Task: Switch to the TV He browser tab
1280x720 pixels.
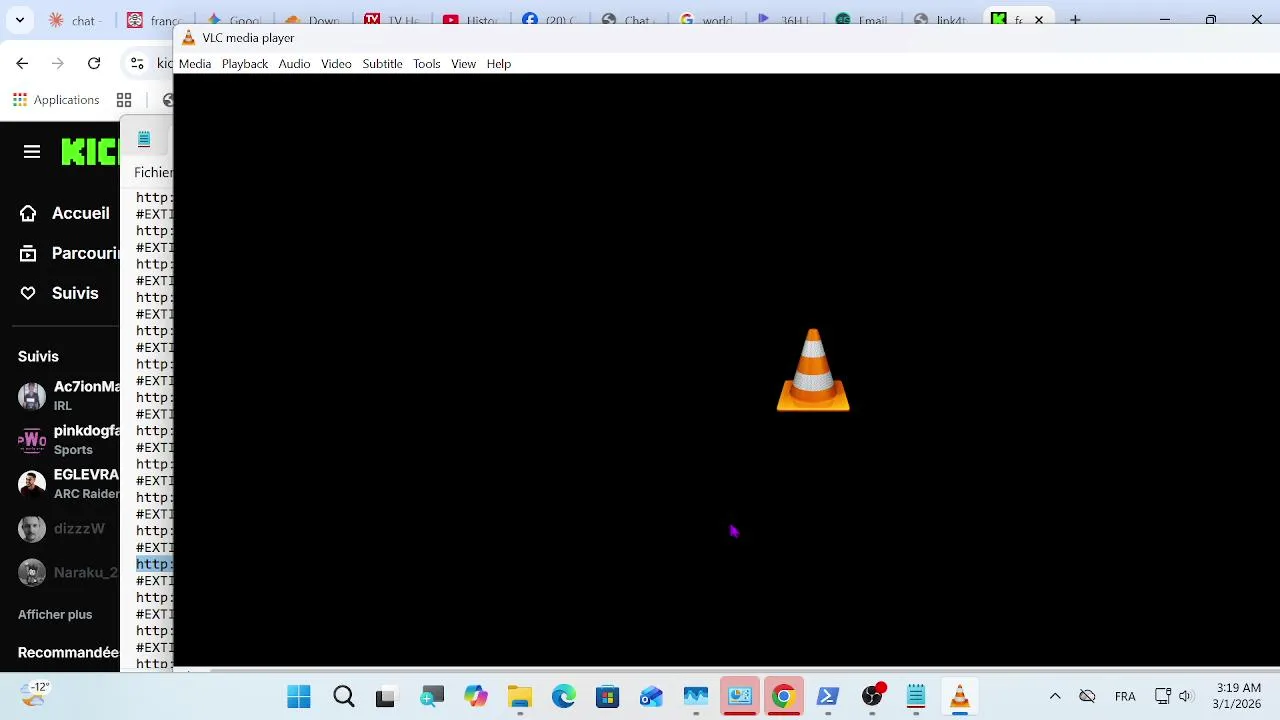Action: [x=391, y=20]
